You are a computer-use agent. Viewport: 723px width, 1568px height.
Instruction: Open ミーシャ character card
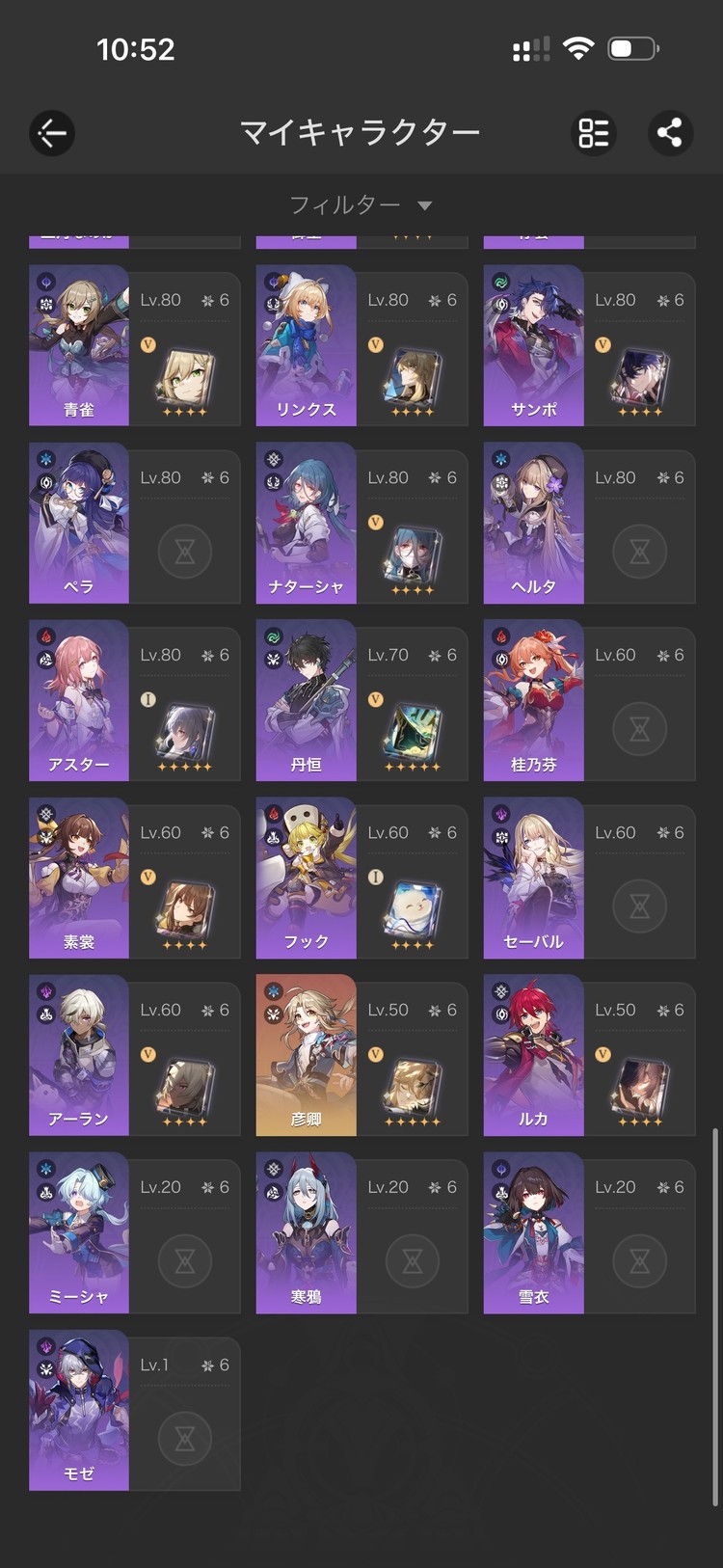coord(135,1232)
